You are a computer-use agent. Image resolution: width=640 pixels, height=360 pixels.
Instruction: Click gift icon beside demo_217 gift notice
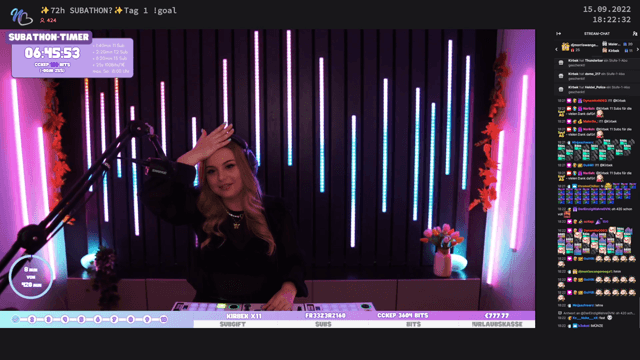(561, 76)
